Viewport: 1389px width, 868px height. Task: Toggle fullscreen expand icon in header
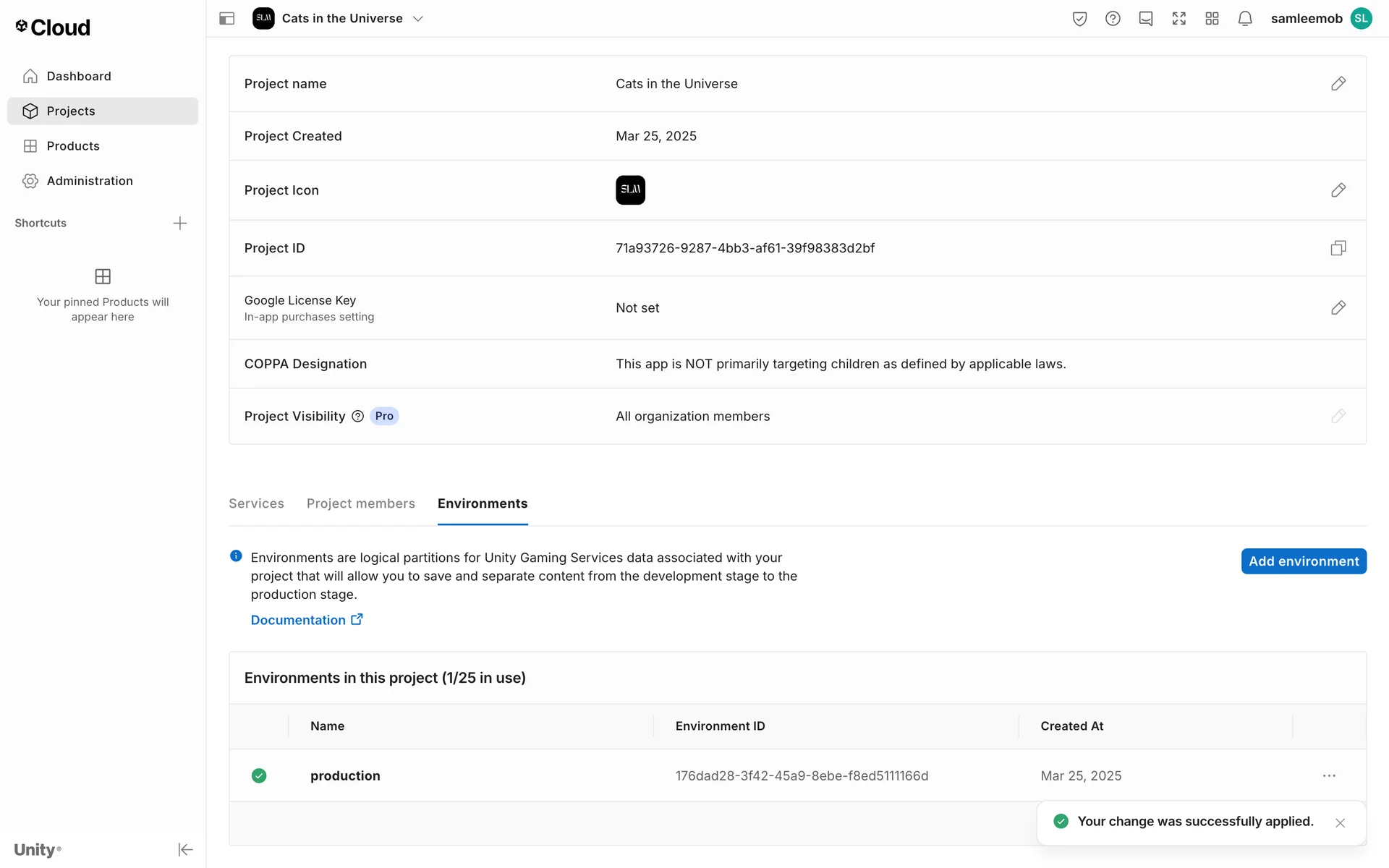(1178, 19)
